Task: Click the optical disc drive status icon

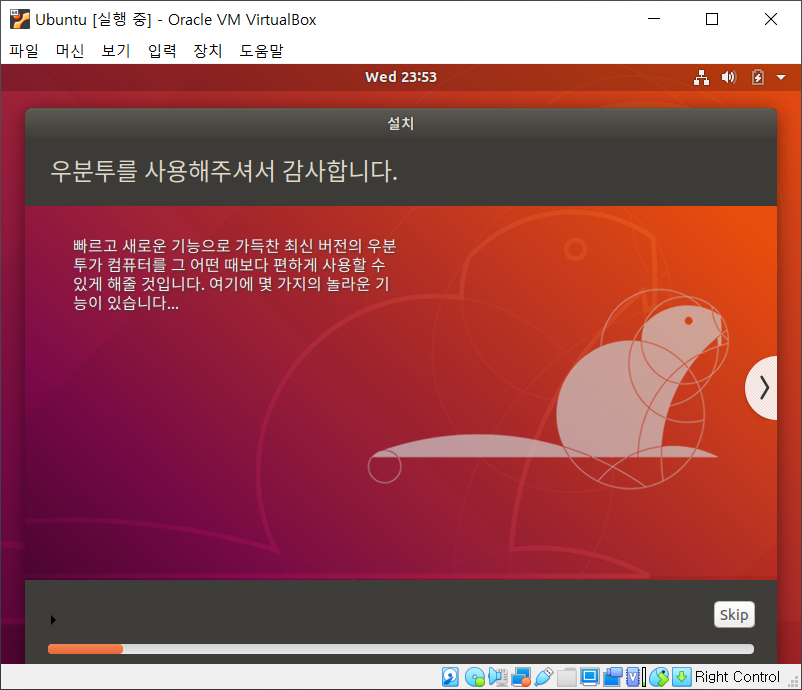Action: 475,677
